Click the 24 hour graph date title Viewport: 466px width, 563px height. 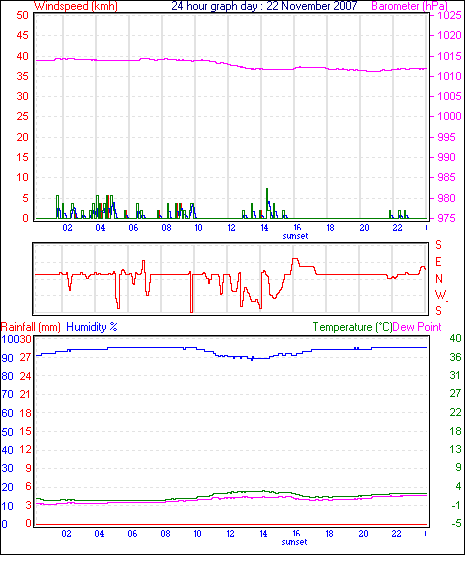tap(264, 6)
